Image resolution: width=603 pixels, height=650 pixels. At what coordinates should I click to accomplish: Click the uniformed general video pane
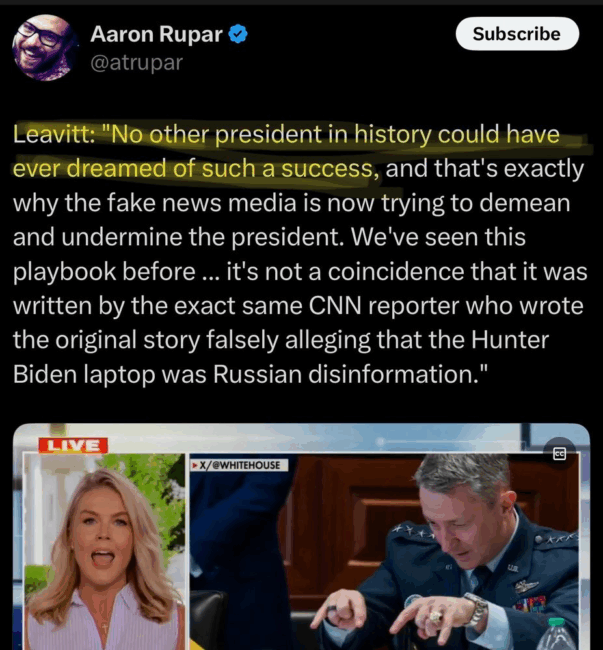[384, 551]
